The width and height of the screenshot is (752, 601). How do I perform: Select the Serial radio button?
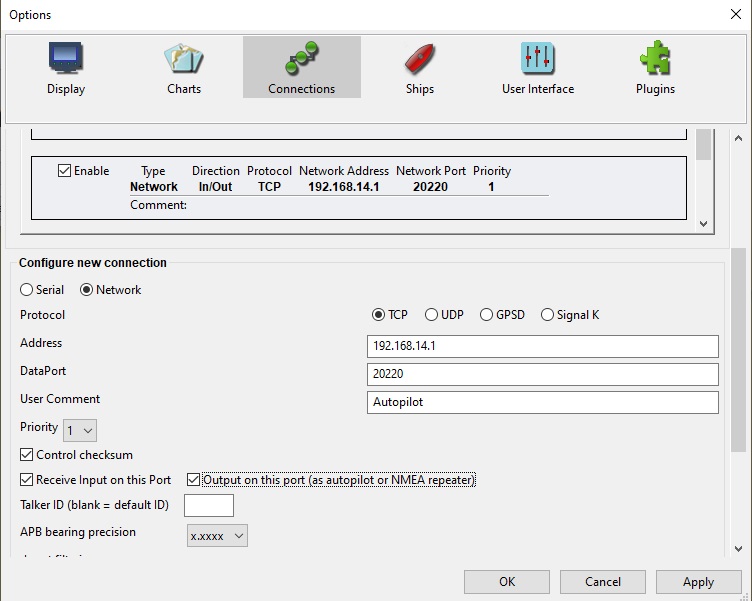pos(27,290)
